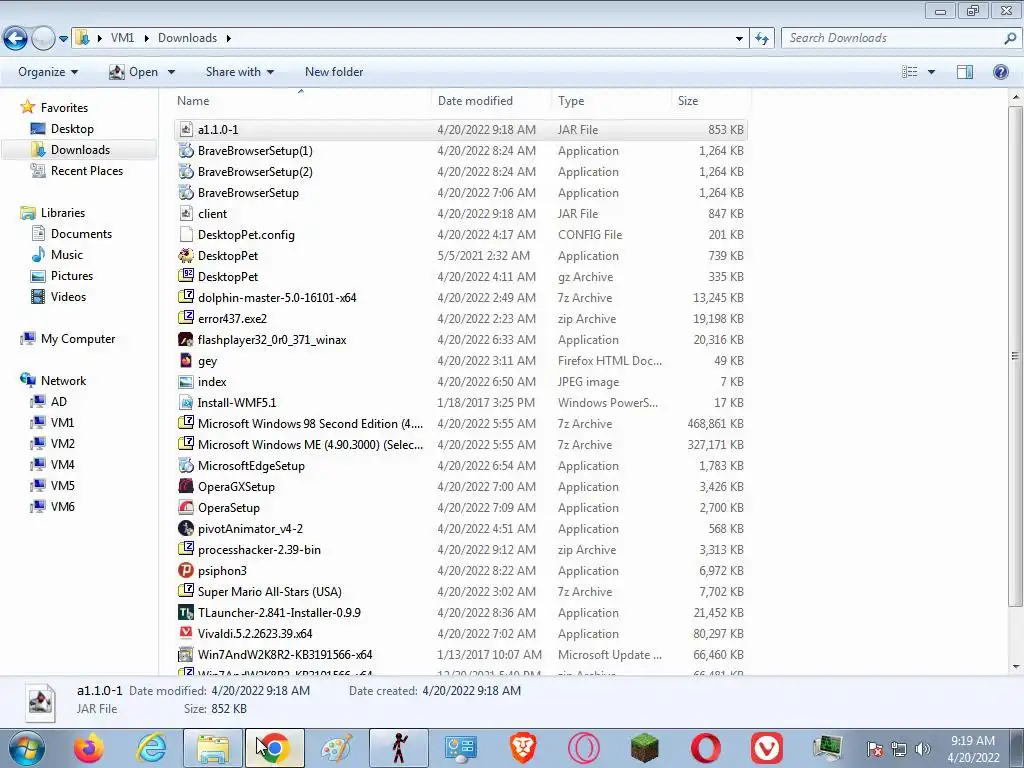
Task: Select the DesktopPet application sheep icon
Action: [186, 255]
